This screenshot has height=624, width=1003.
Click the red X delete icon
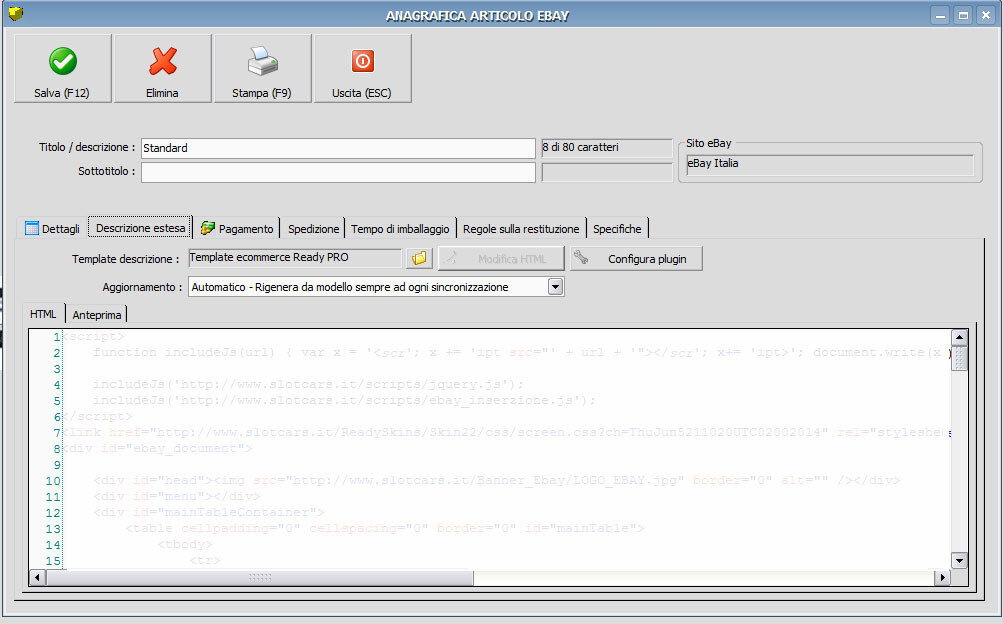coord(163,61)
